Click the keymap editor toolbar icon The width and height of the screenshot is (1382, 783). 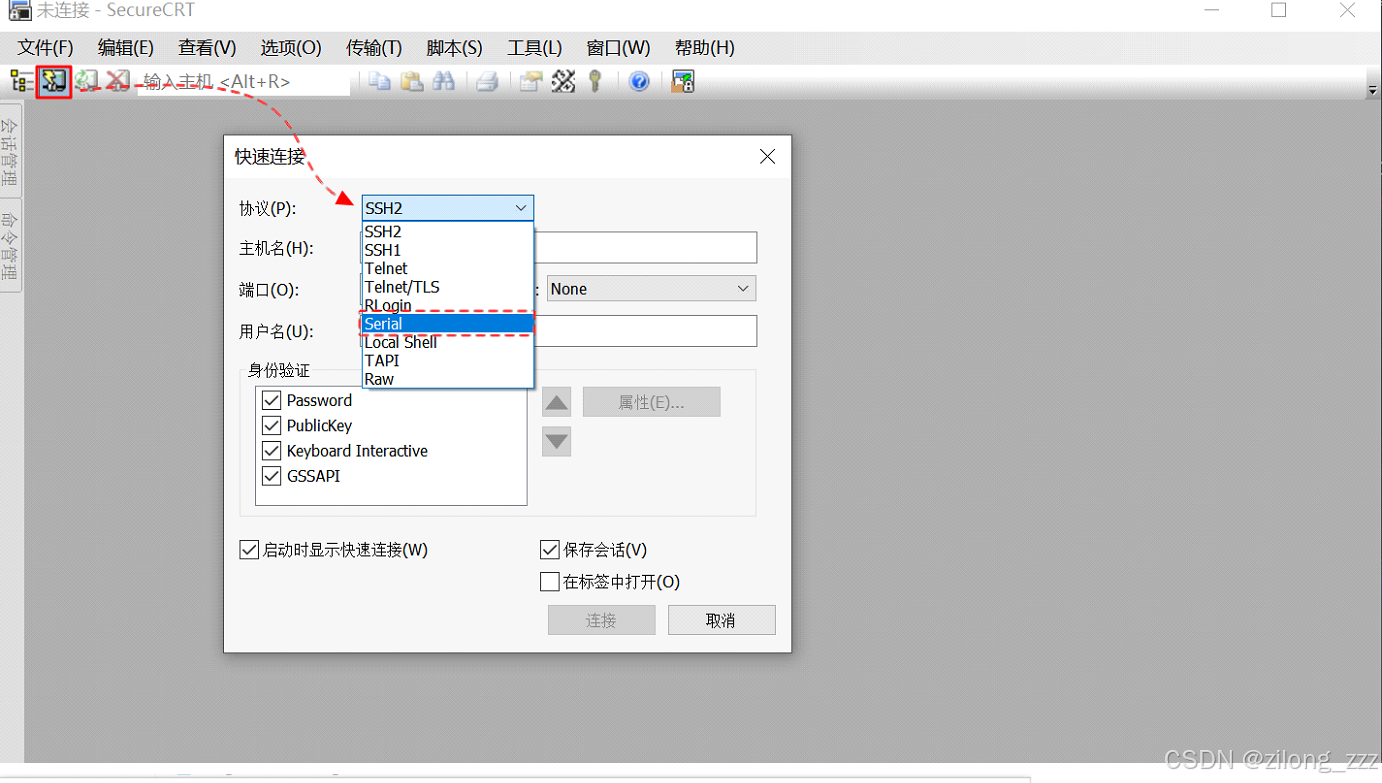pos(563,81)
